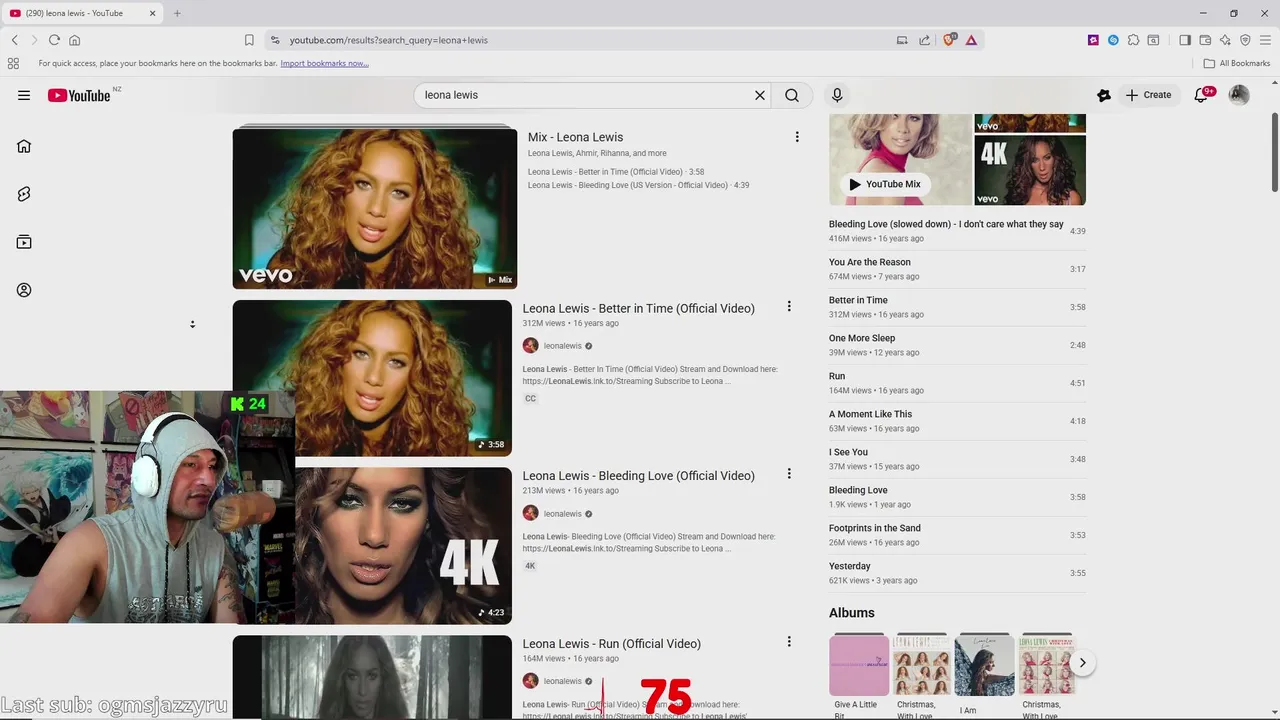The image size is (1280, 720).
Task: Open Mix - Leona Lewis title
Action: (x=575, y=137)
